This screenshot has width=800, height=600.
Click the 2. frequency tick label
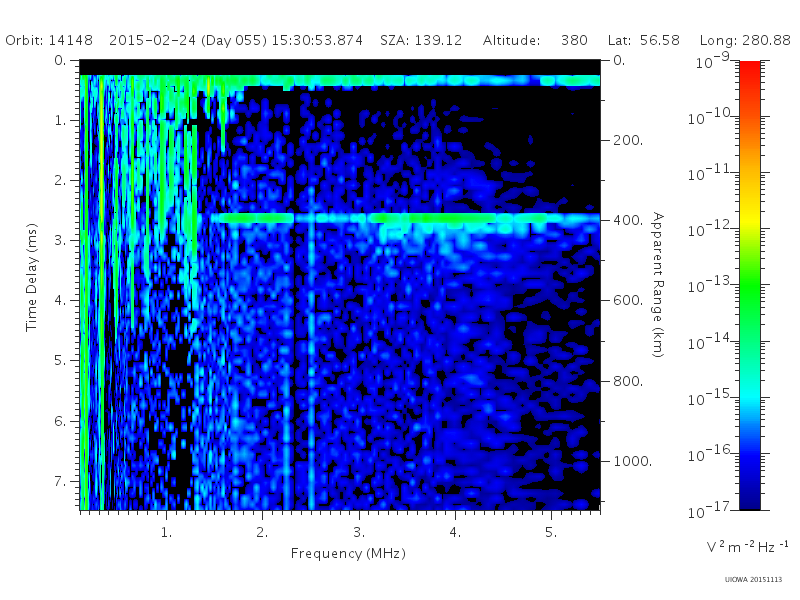[262, 532]
